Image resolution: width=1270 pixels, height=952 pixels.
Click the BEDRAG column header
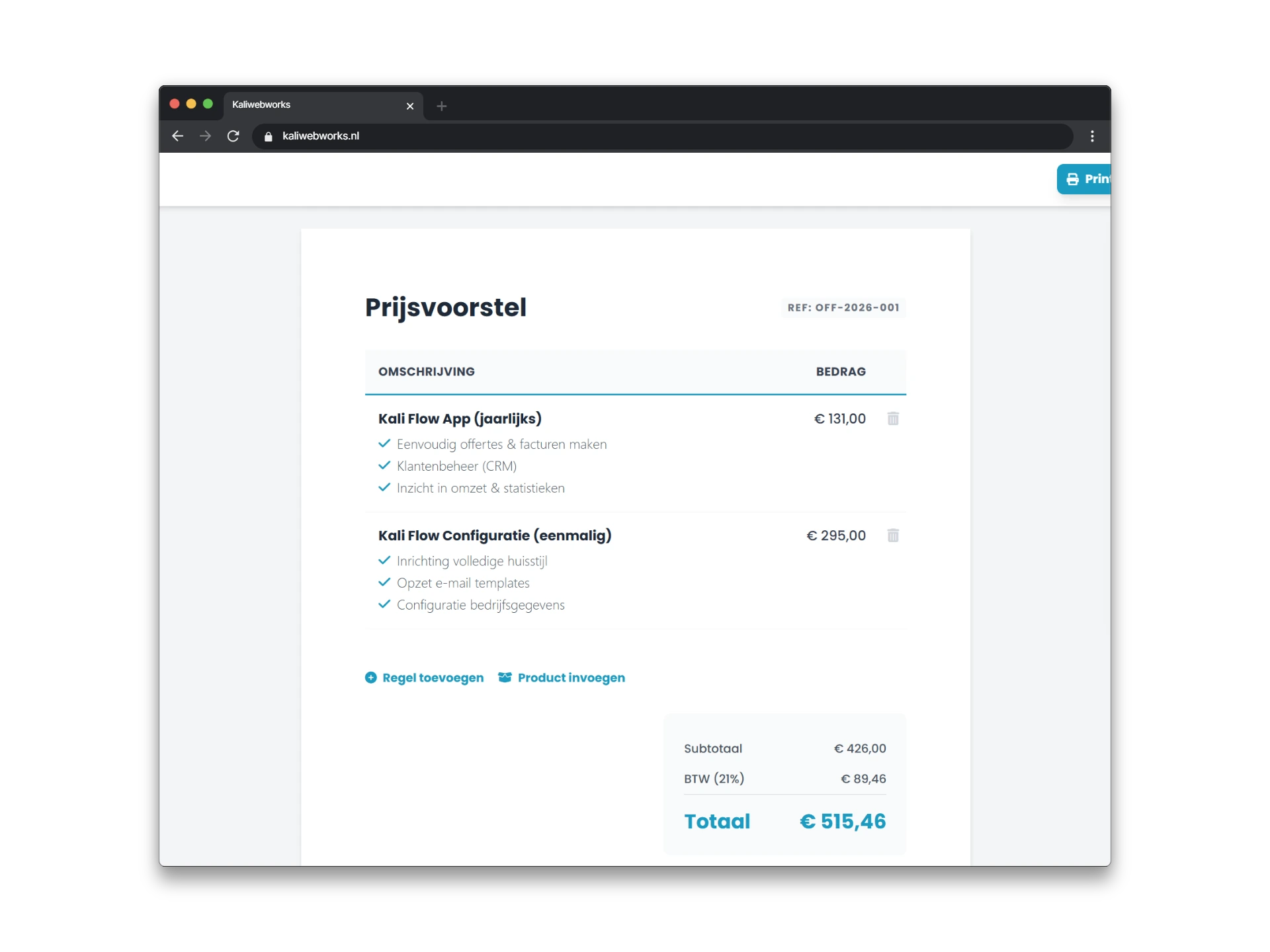[x=841, y=372]
